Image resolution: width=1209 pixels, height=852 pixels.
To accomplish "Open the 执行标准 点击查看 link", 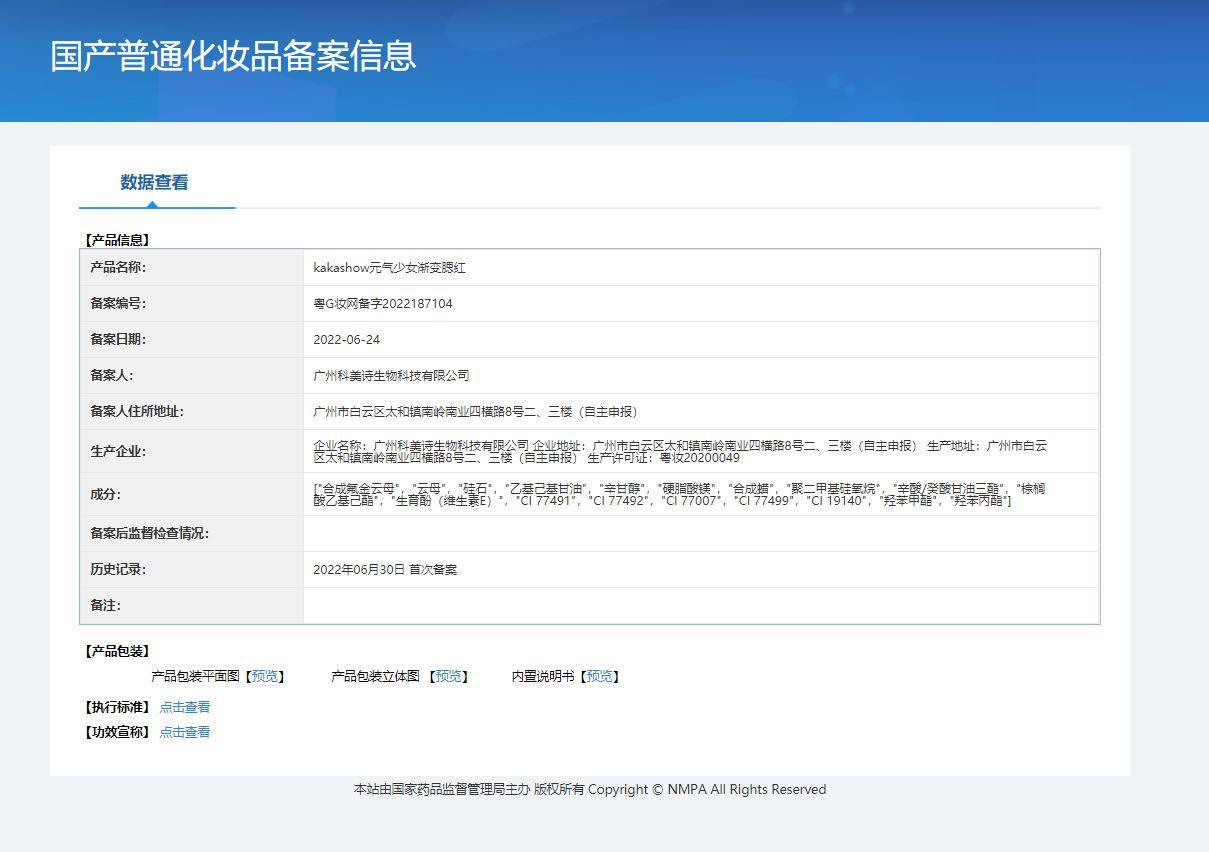I will [185, 707].
